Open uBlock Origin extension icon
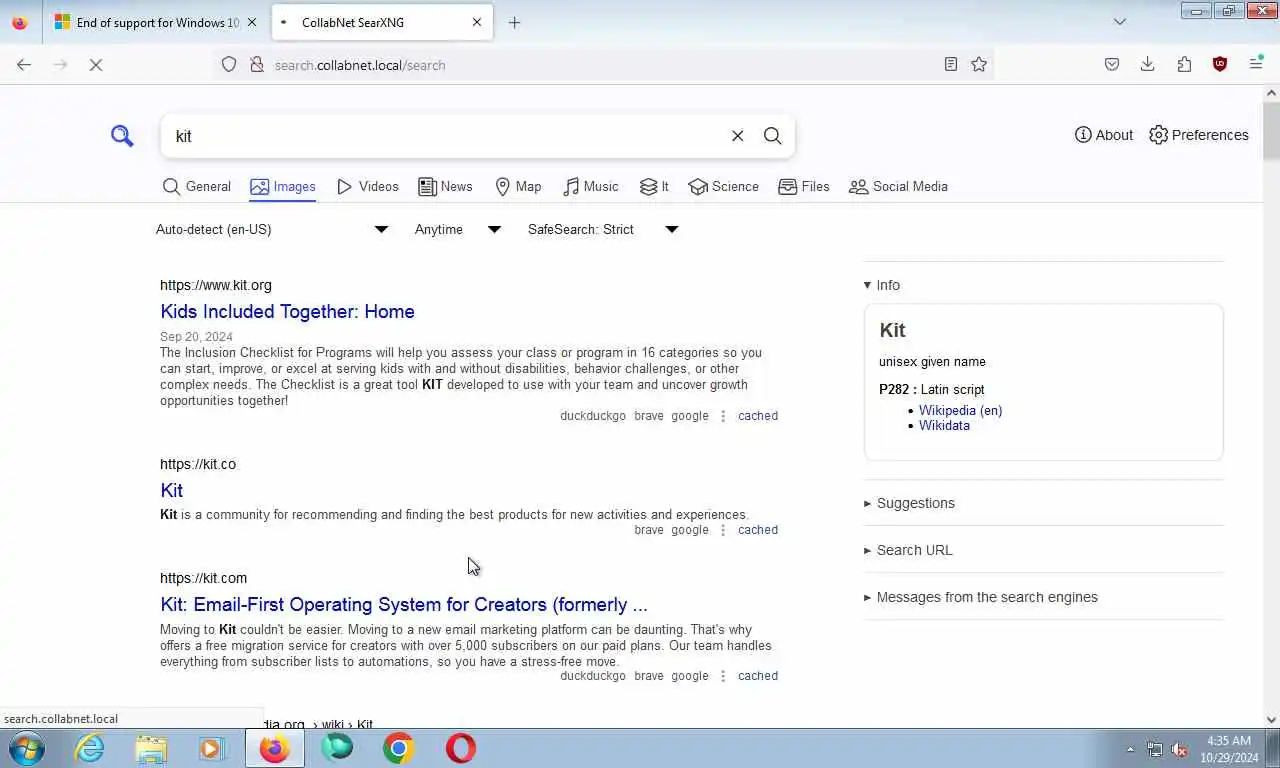 [x=1220, y=65]
